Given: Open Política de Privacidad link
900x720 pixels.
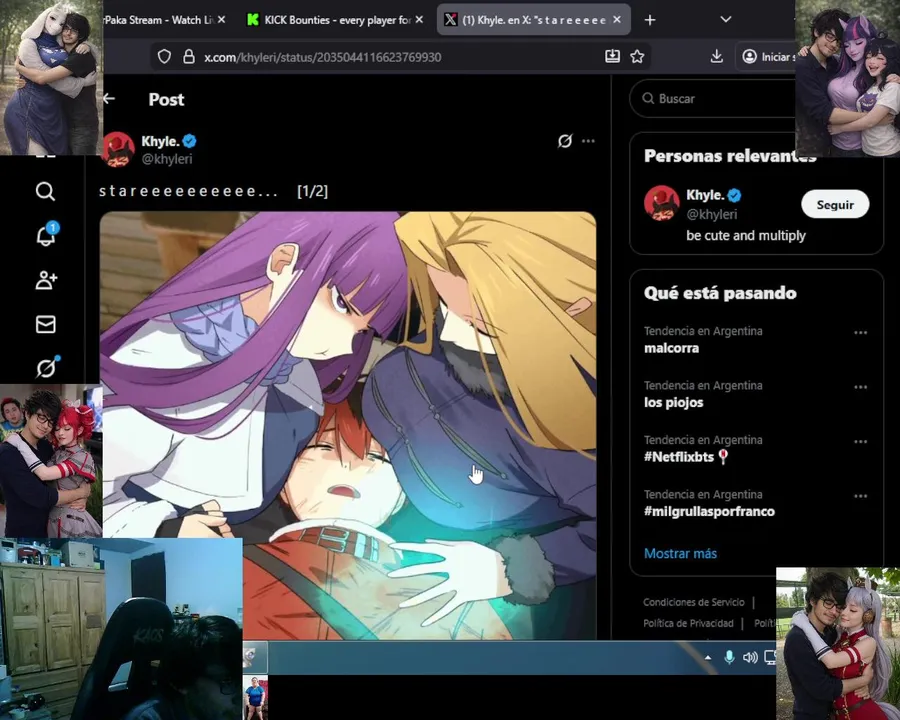Looking at the screenshot, I should tap(688, 624).
